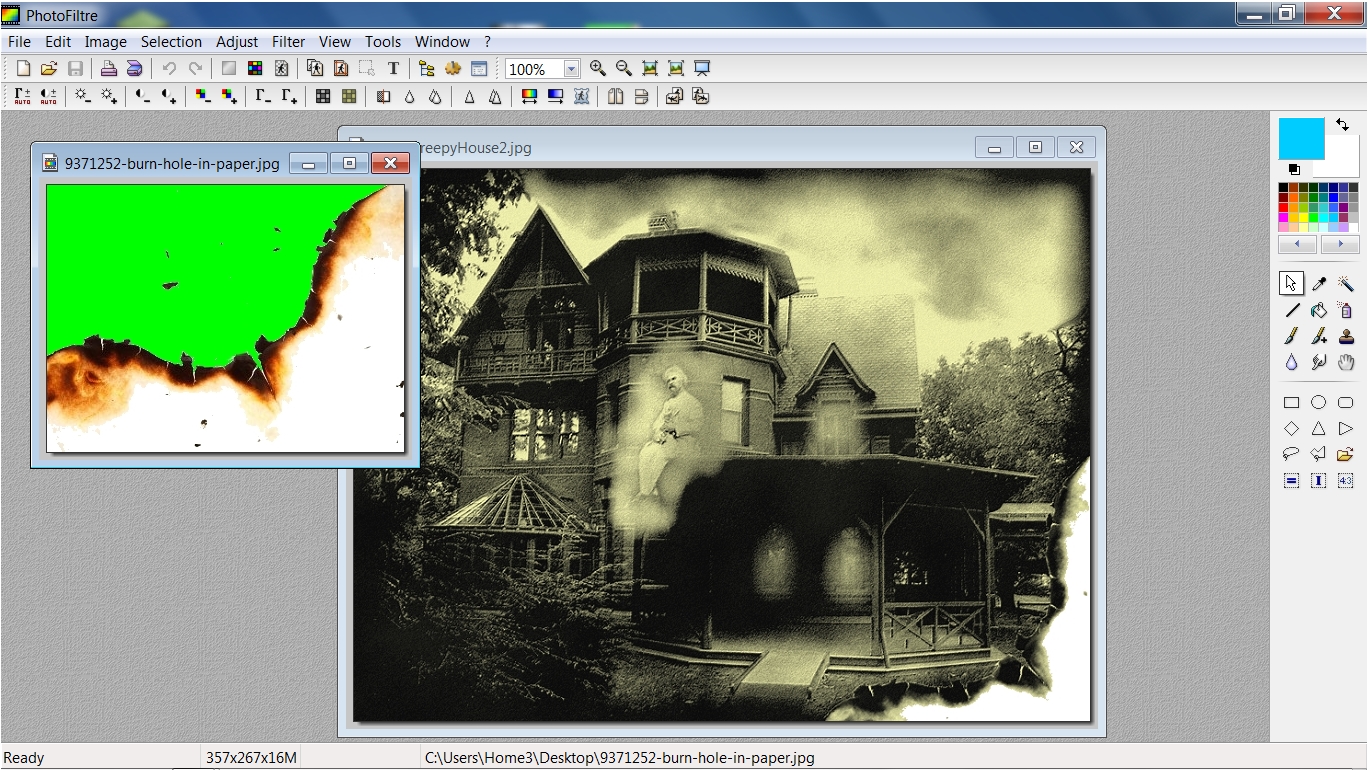Redo the last undone action
Viewport: 1368px width, 770px height.
point(195,69)
